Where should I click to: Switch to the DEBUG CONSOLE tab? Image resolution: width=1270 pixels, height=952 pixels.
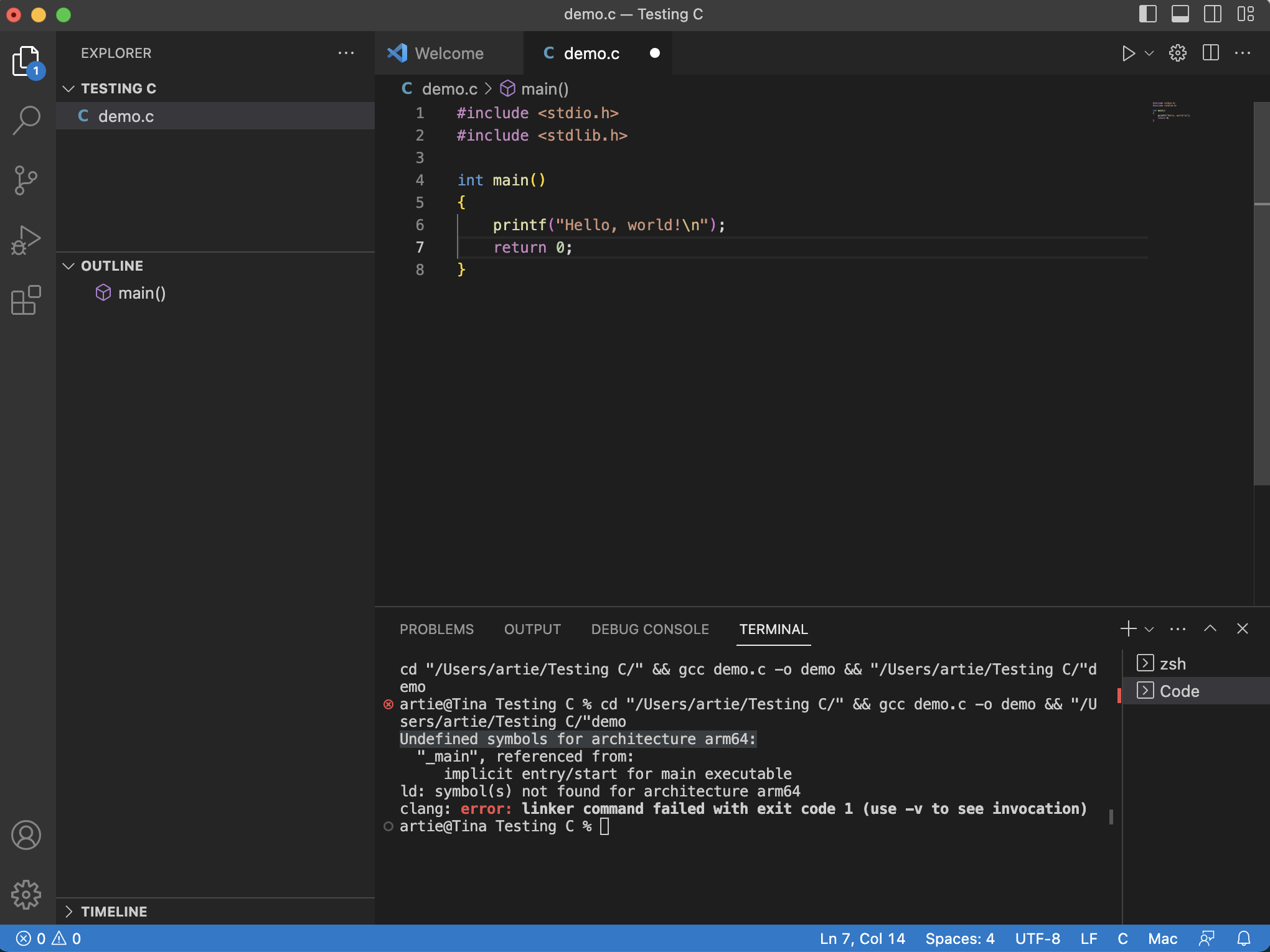coord(650,629)
